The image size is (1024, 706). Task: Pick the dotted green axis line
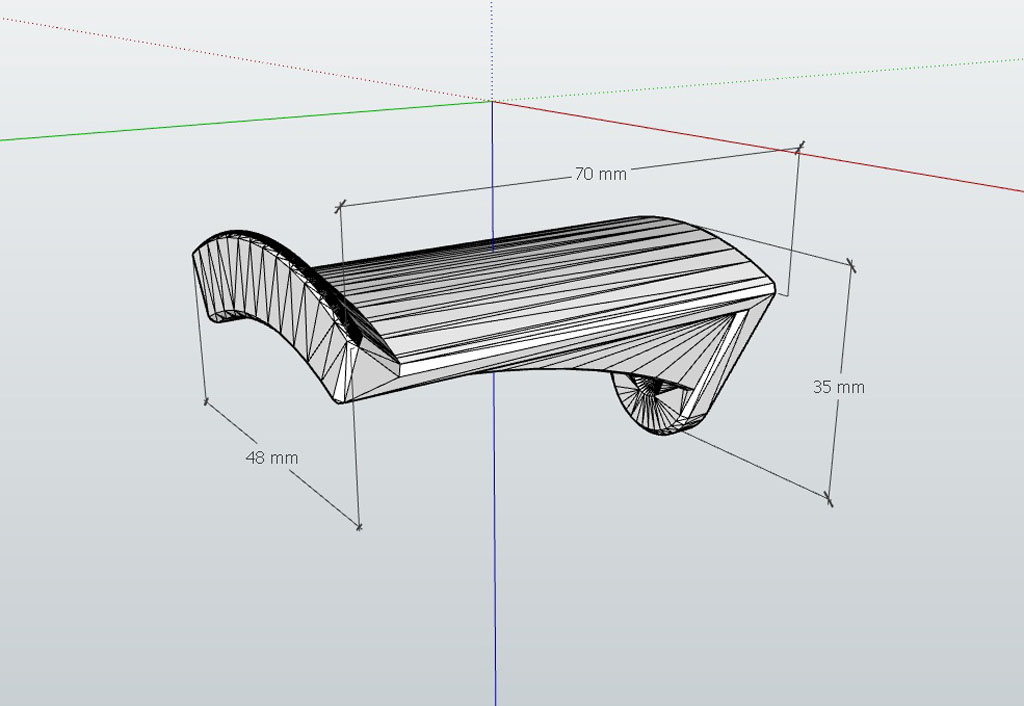[x=760, y=80]
